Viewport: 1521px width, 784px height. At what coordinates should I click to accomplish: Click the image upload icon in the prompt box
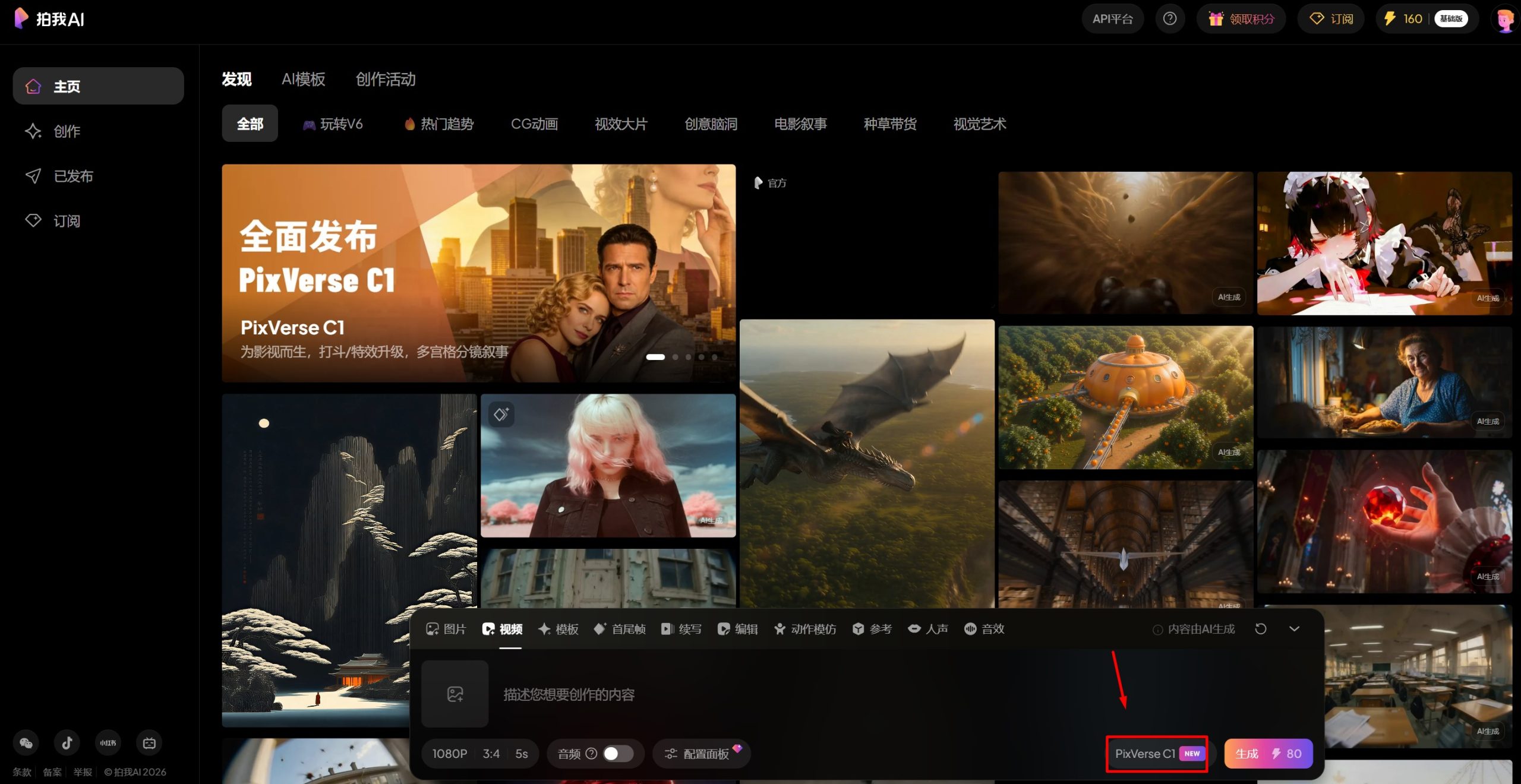(x=455, y=694)
